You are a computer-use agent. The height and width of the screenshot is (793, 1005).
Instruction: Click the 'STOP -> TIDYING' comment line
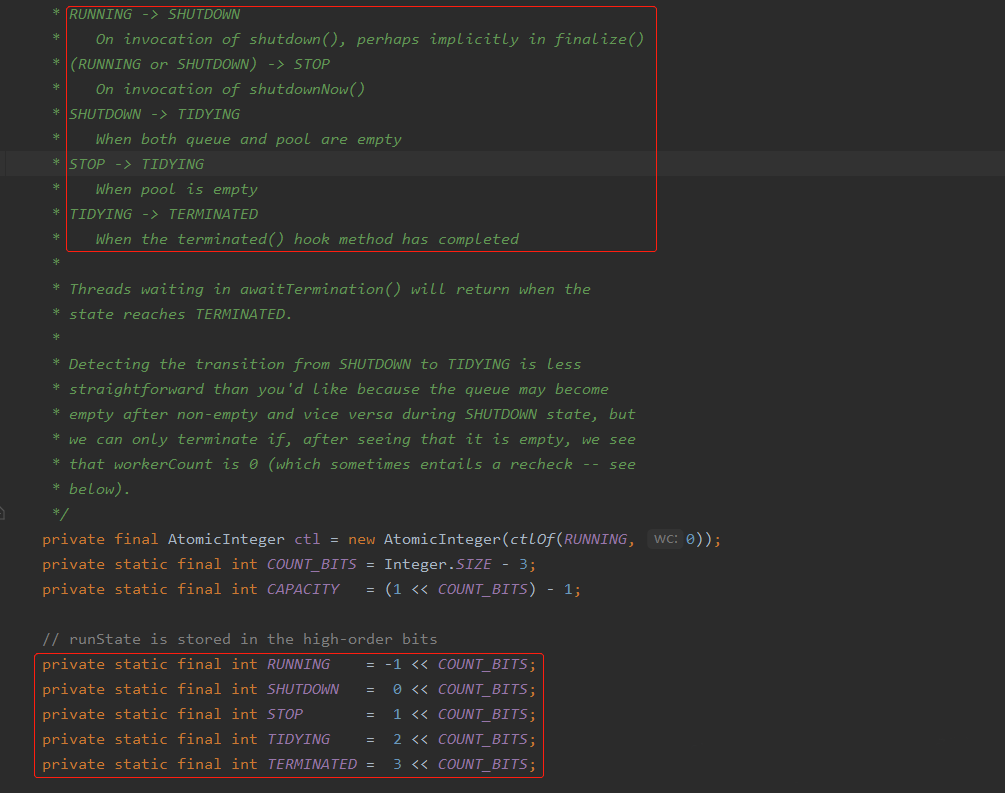pyautogui.click(x=137, y=164)
